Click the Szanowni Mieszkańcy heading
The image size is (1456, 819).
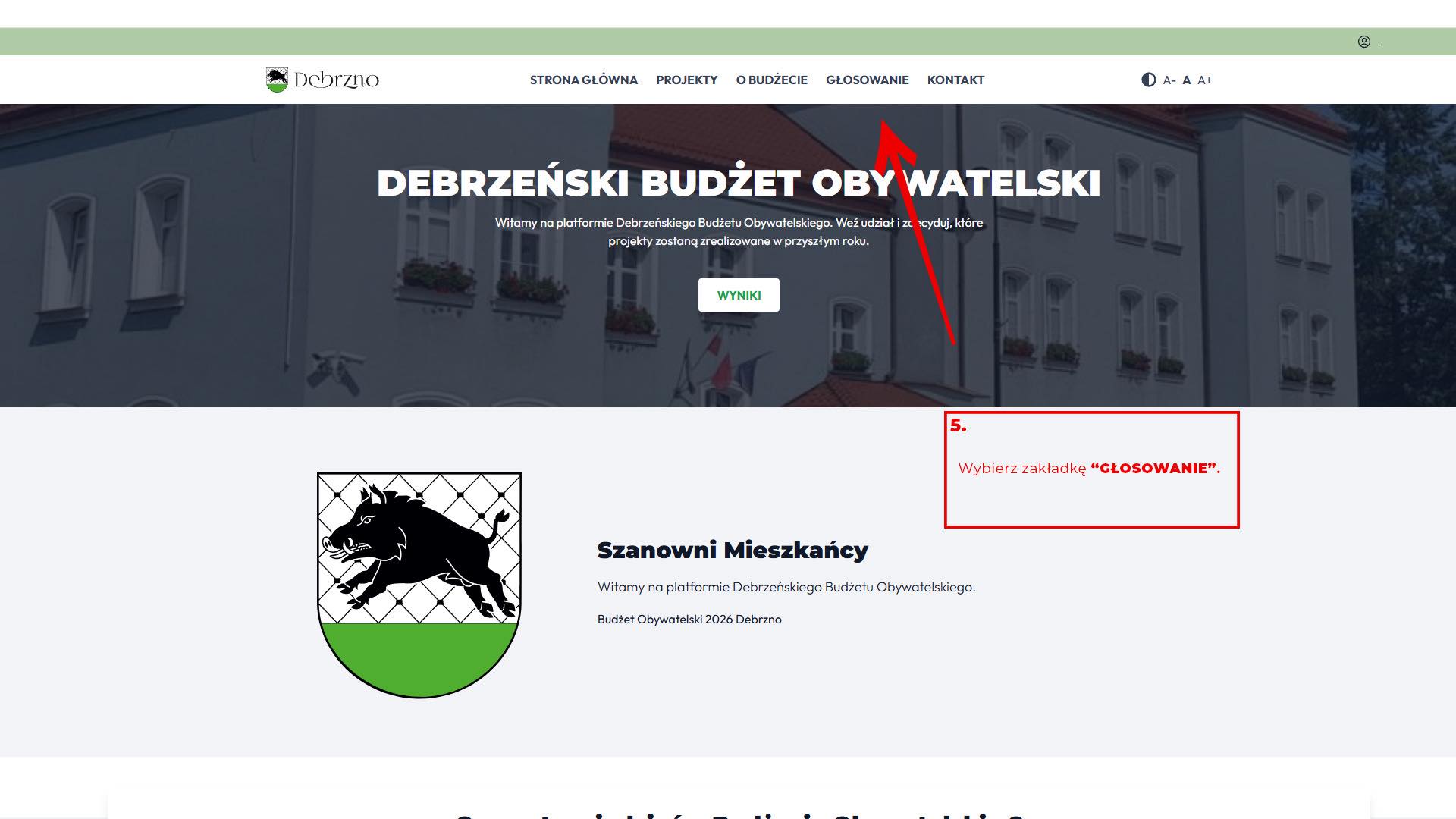733,550
